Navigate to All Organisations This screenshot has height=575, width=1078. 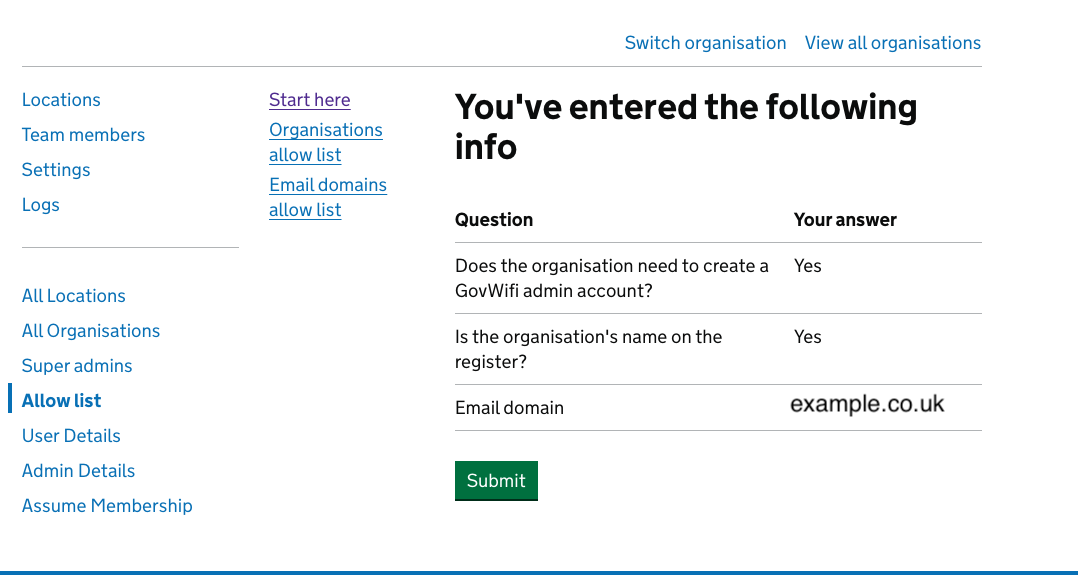point(91,331)
